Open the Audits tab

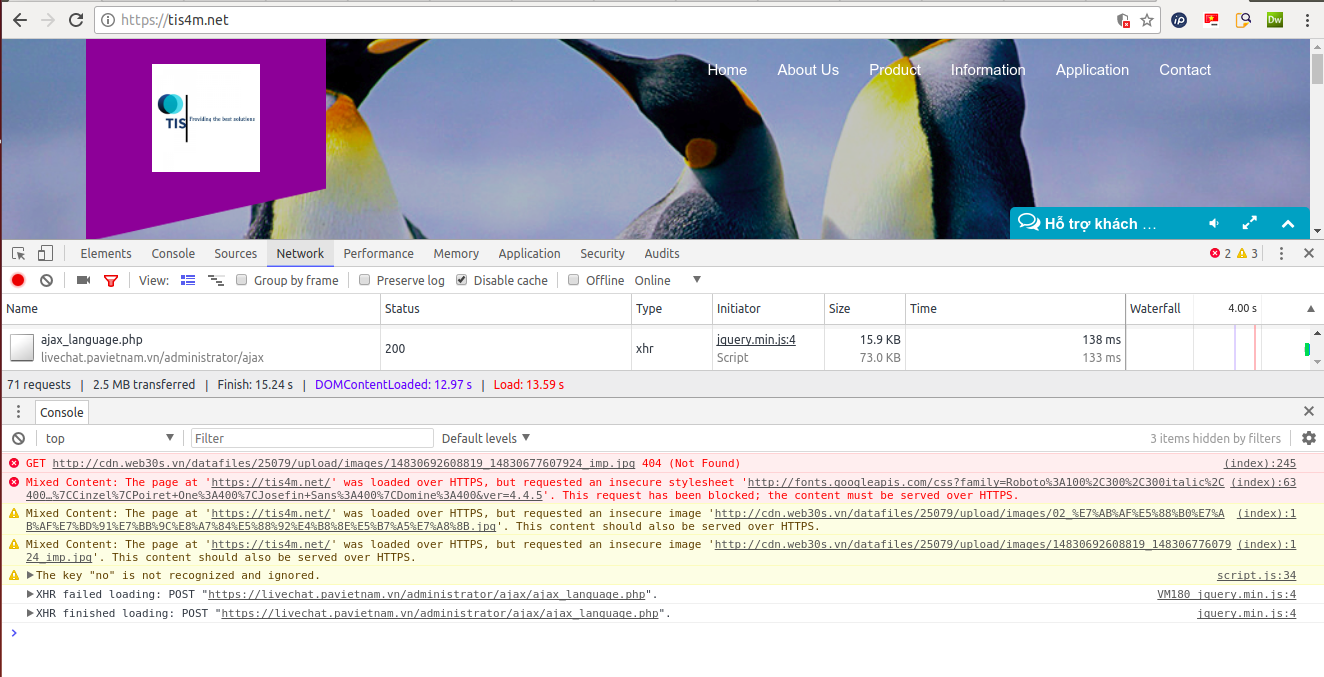[x=662, y=254]
